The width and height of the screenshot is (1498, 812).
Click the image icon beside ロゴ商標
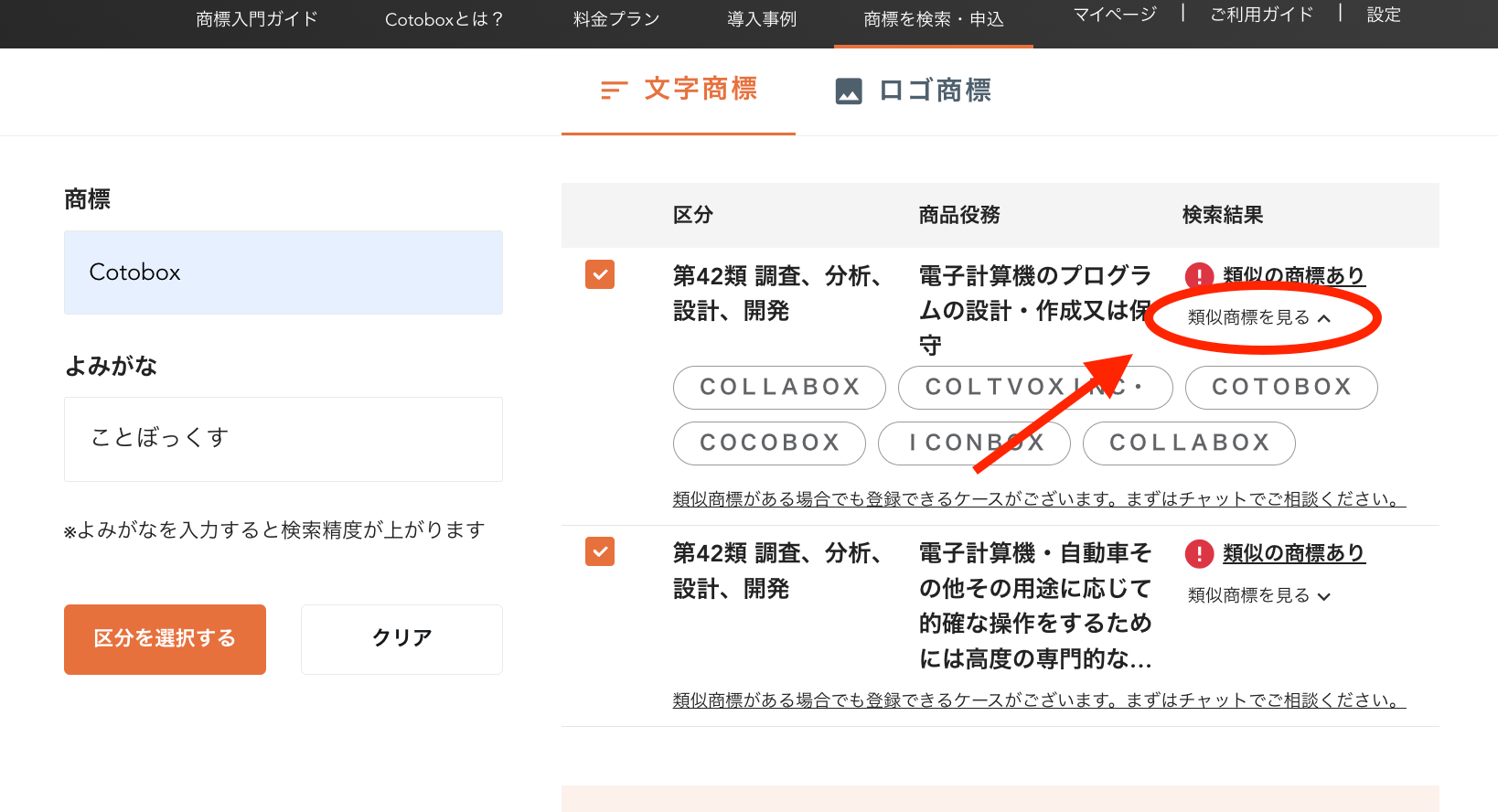[849, 91]
